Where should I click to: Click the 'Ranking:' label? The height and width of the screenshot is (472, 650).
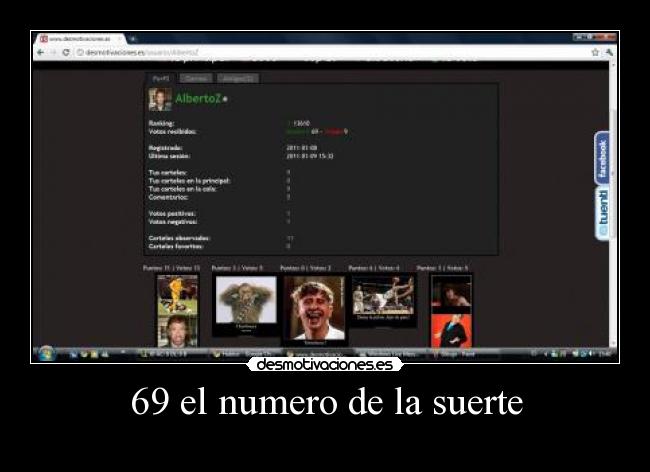coord(161,123)
